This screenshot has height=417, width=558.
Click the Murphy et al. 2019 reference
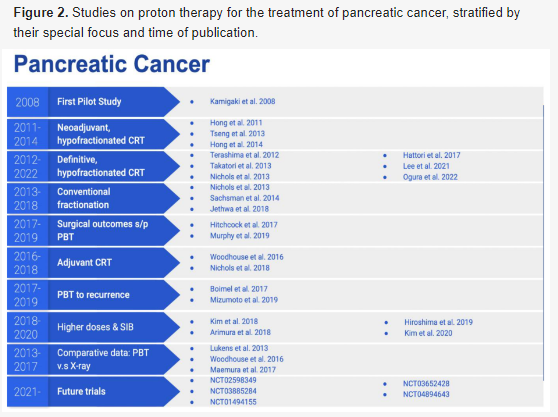(x=239, y=236)
